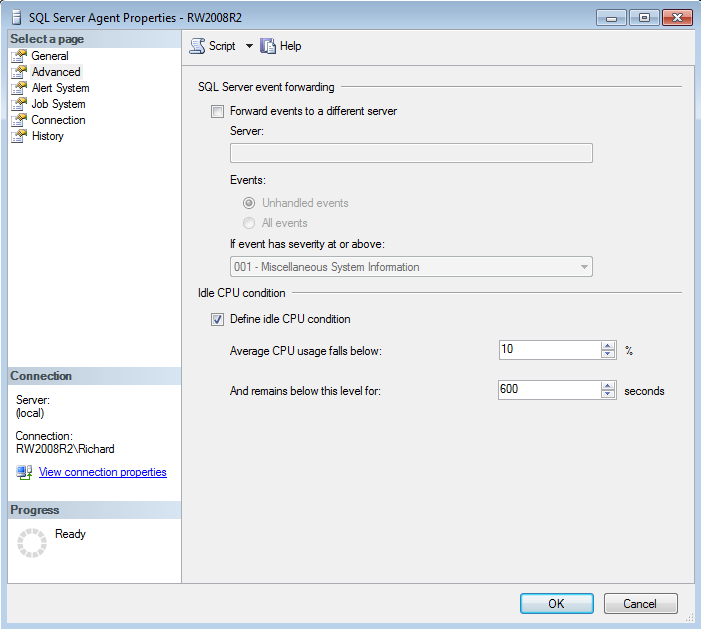701x629 pixels.
Task: Expand the event severity combo box
Action: [x=583, y=267]
